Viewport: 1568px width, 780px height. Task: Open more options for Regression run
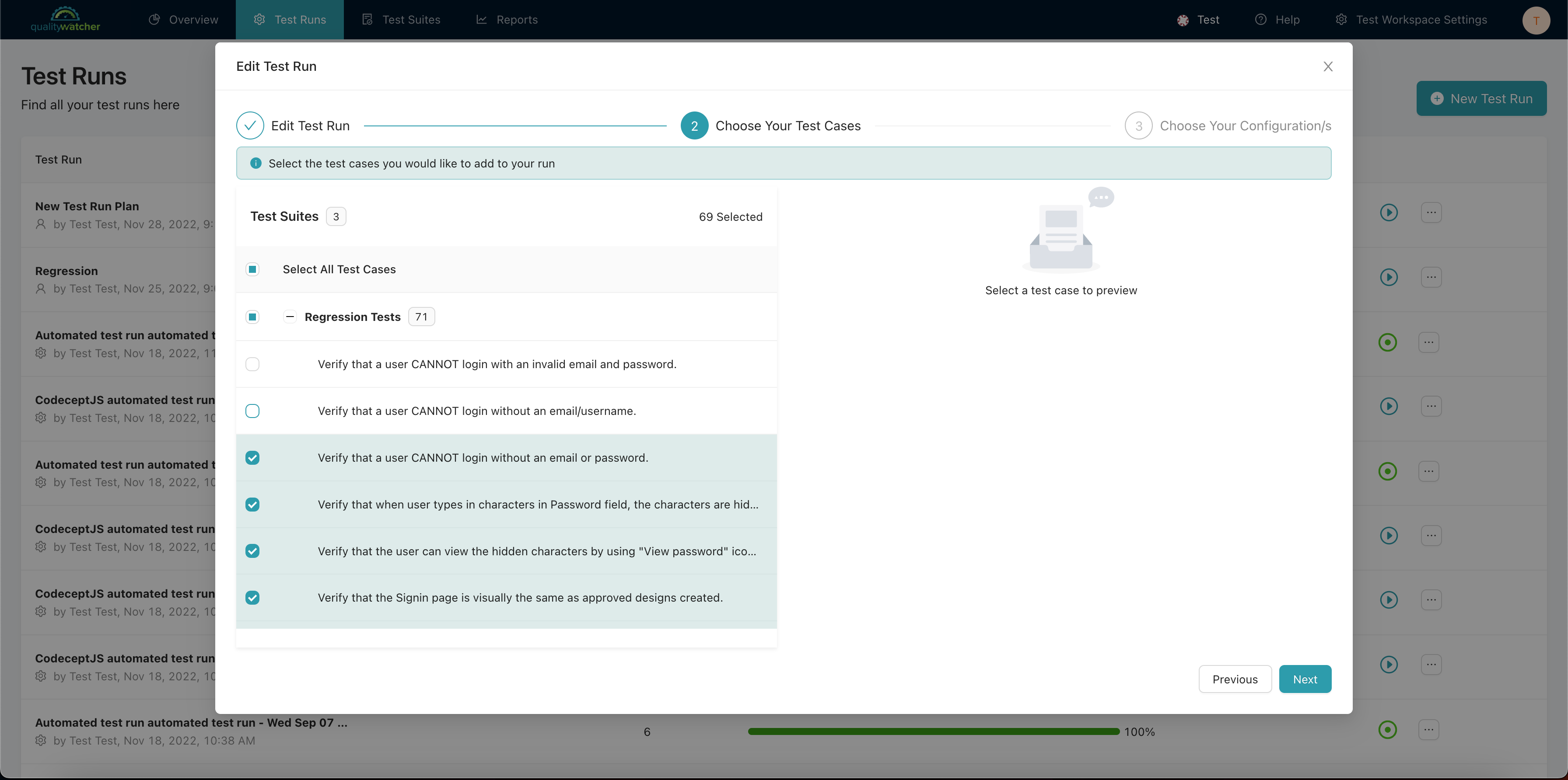click(x=1431, y=277)
